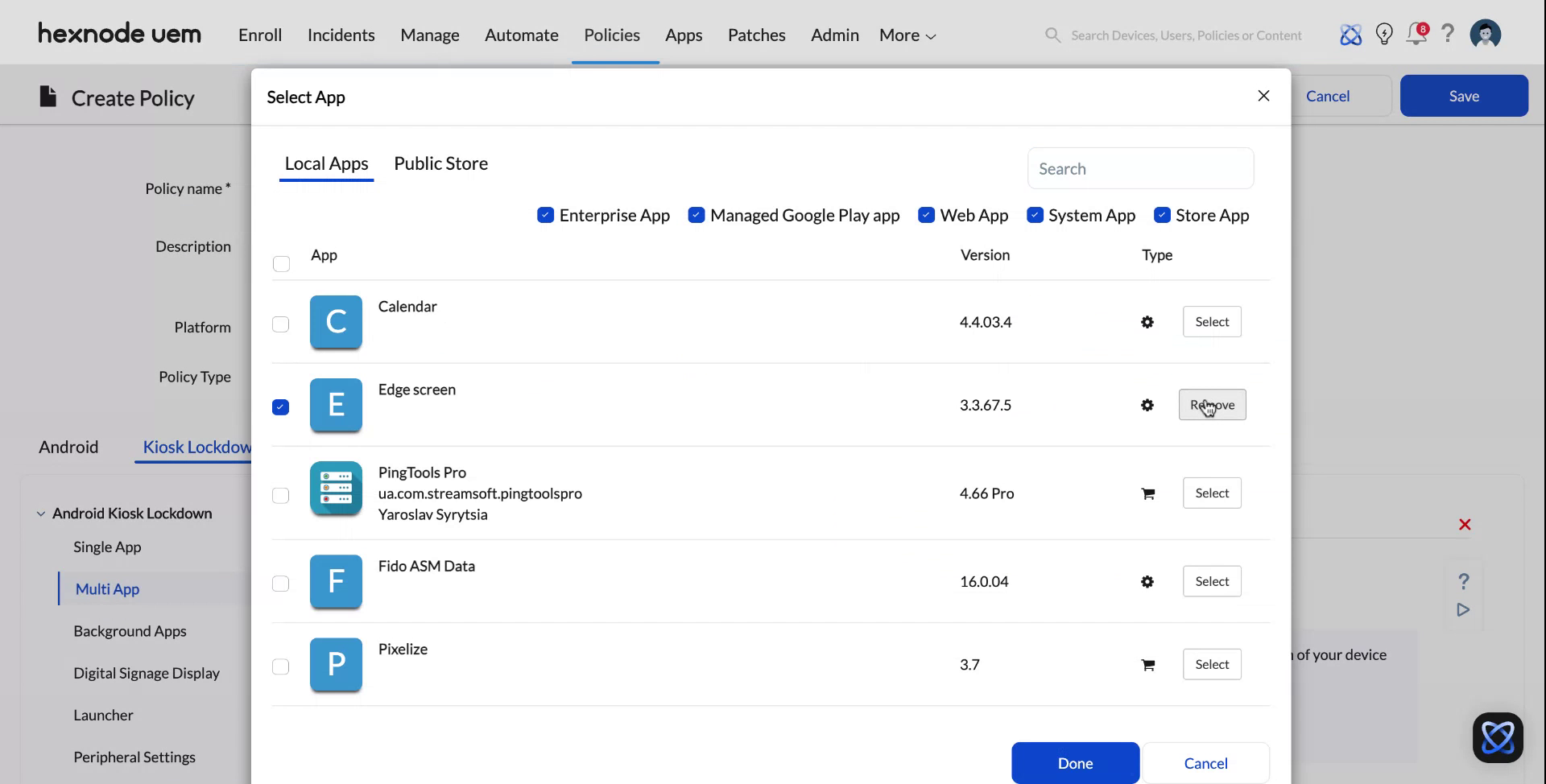The width and height of the screenshot is (1546, 784).
Task: Click the store cart icon for PingTools Pro
Action: click(x=1147, y=493)
